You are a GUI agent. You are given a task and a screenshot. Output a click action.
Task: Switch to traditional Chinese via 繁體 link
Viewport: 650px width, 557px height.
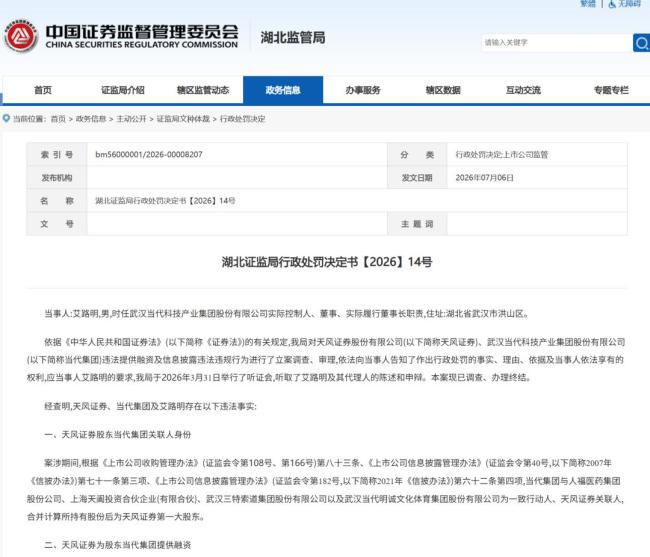point(587,4)
